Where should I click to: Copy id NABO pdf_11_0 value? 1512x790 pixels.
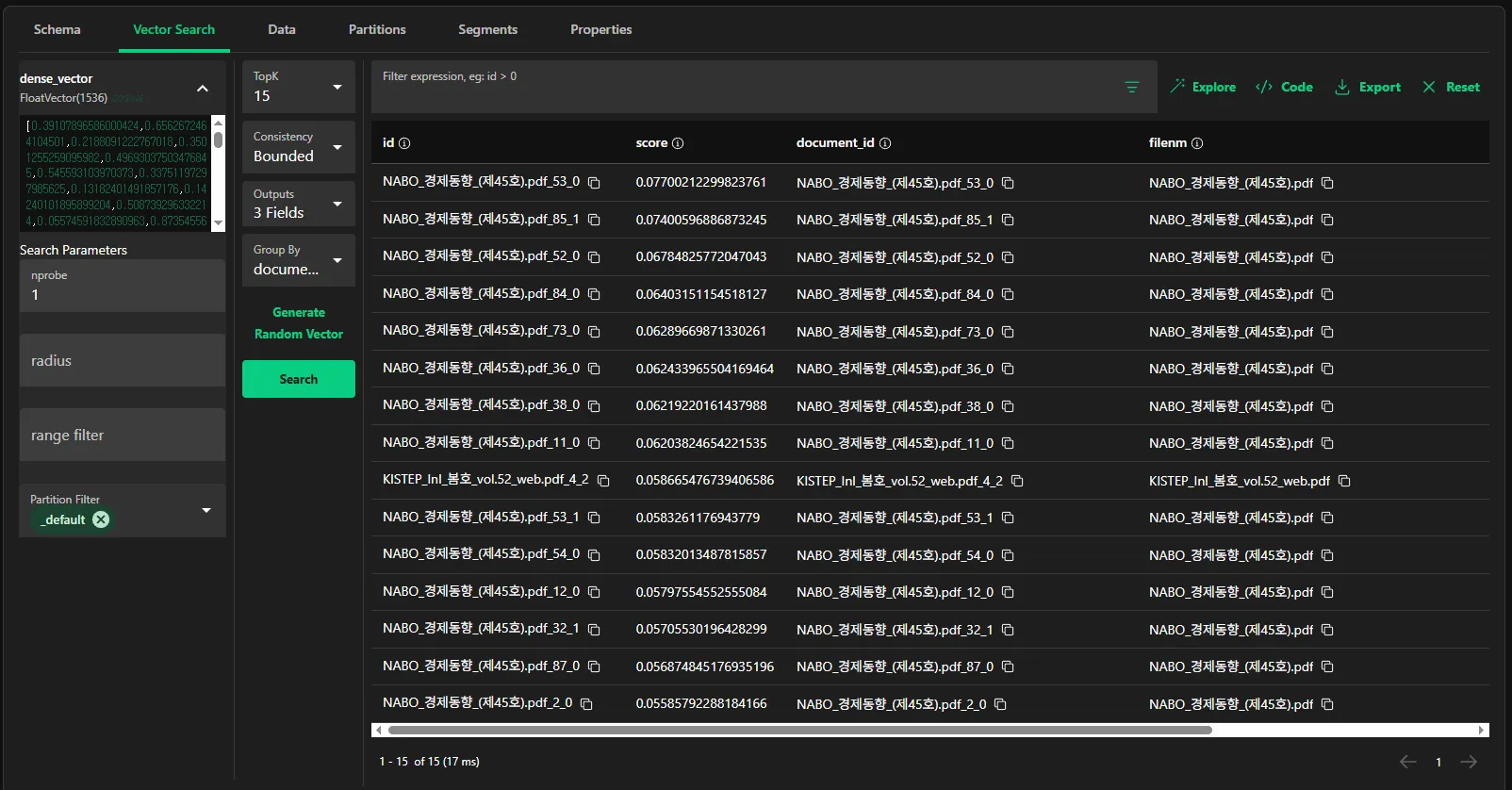point(594,443)
